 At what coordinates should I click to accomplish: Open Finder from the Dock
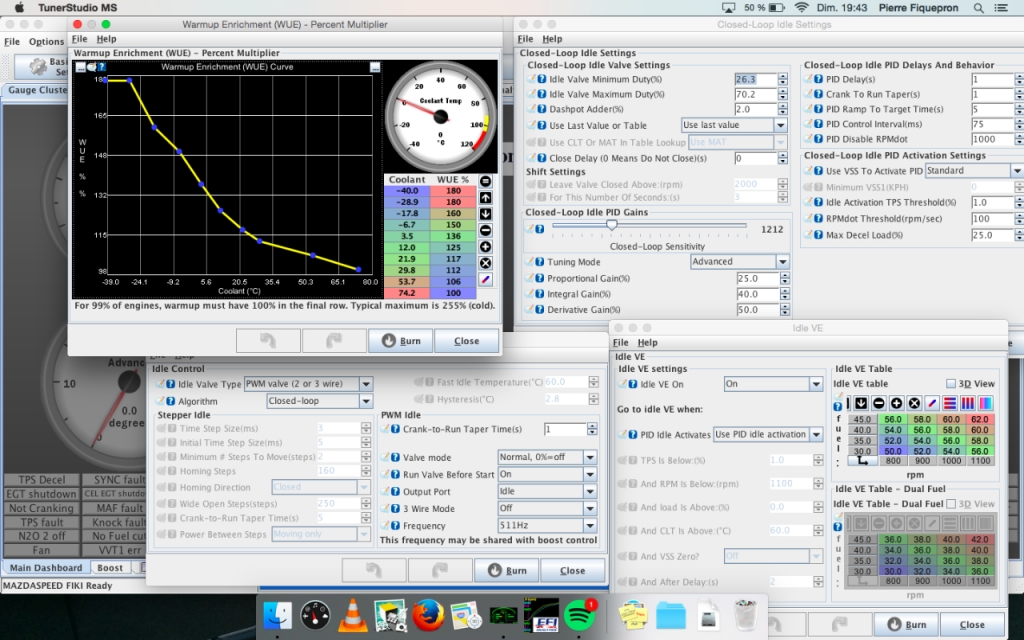[x=278, y=615]
